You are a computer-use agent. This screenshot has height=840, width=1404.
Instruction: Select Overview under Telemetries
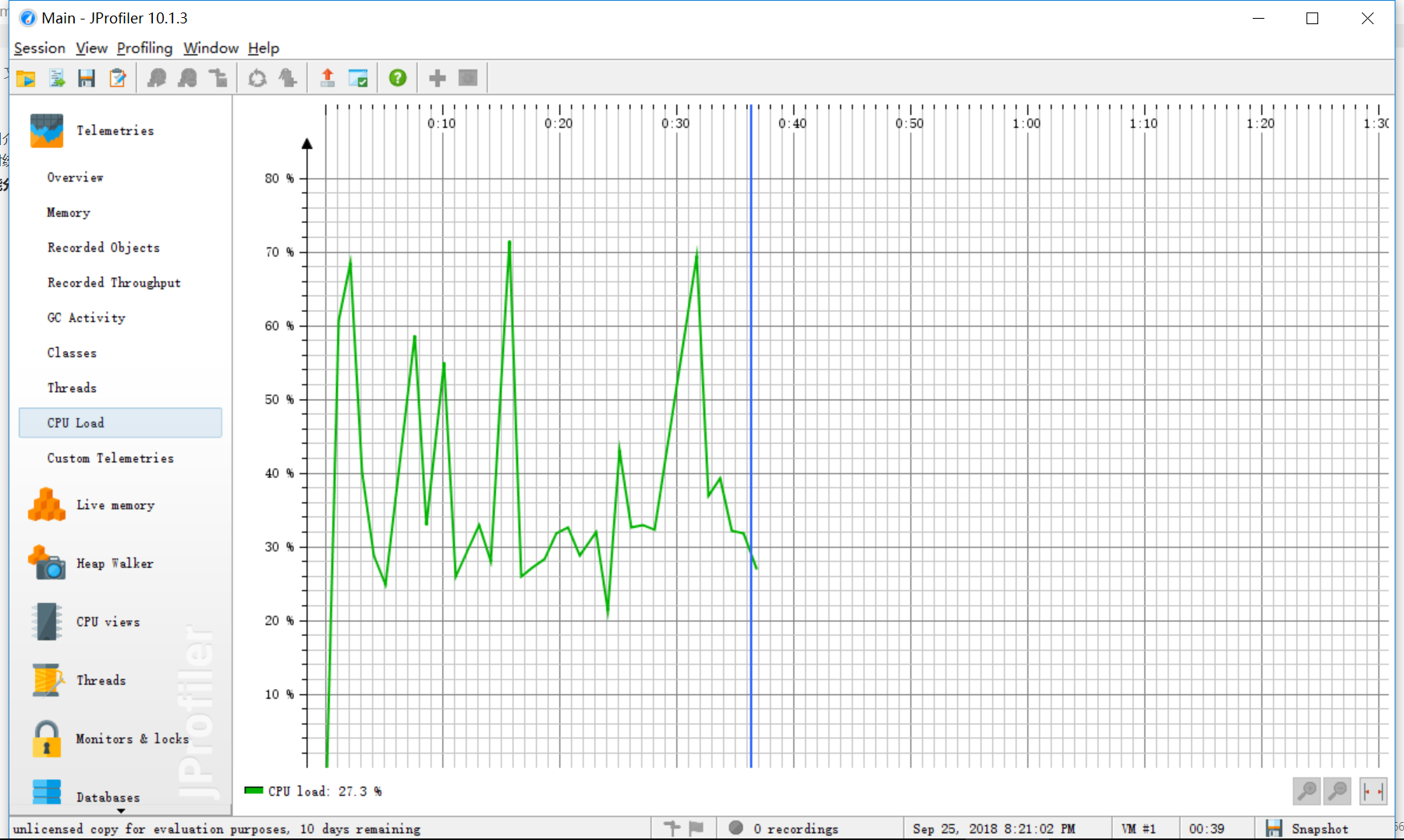click(x=75, y=177)
